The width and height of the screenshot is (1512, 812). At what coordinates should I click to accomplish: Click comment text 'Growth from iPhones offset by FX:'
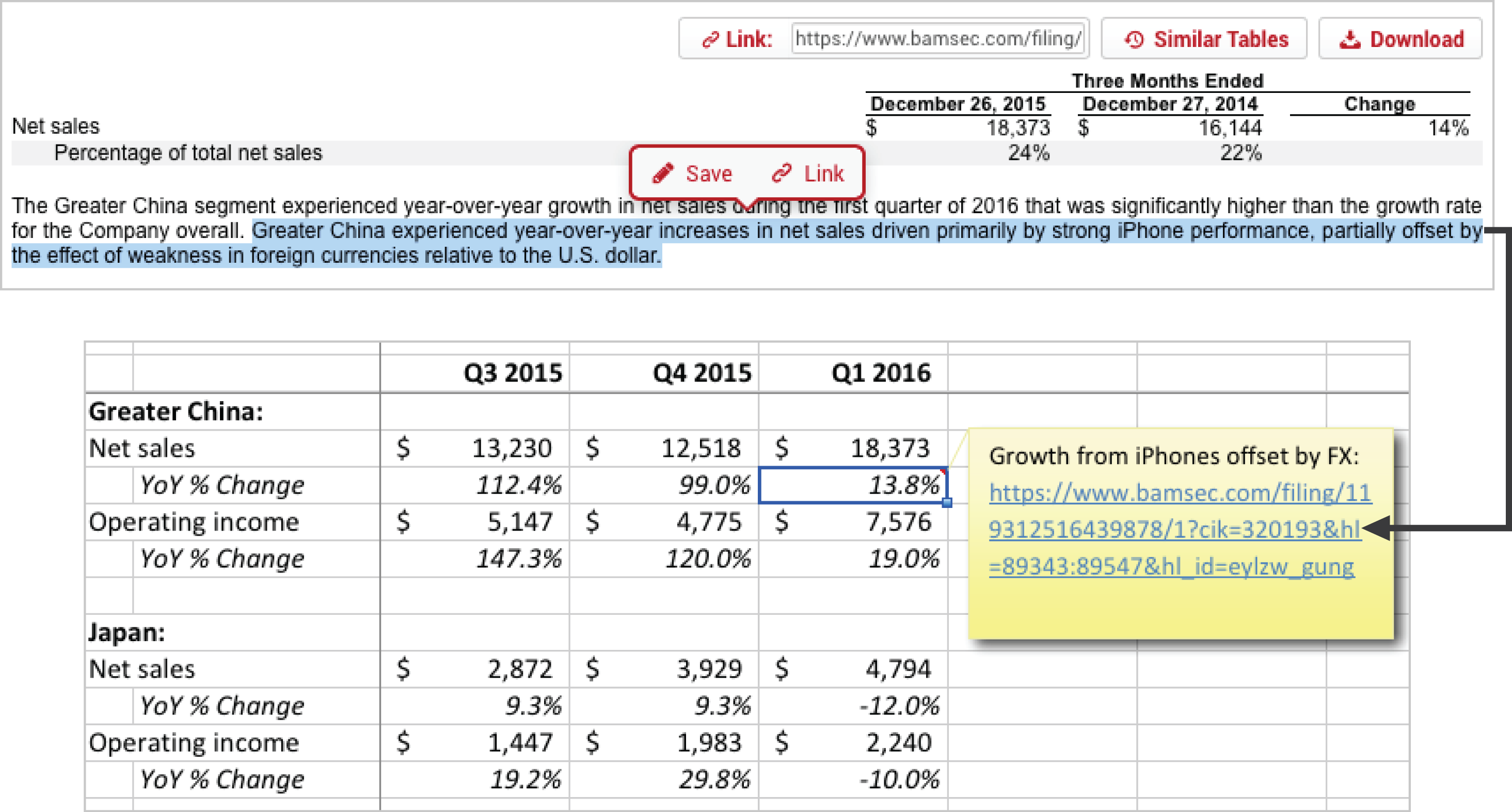[x=1174, y=456]
